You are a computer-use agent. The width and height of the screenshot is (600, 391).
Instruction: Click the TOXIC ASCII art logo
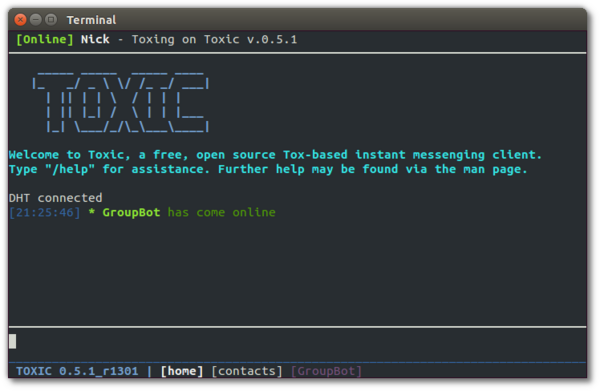click(x=121, y=102)
